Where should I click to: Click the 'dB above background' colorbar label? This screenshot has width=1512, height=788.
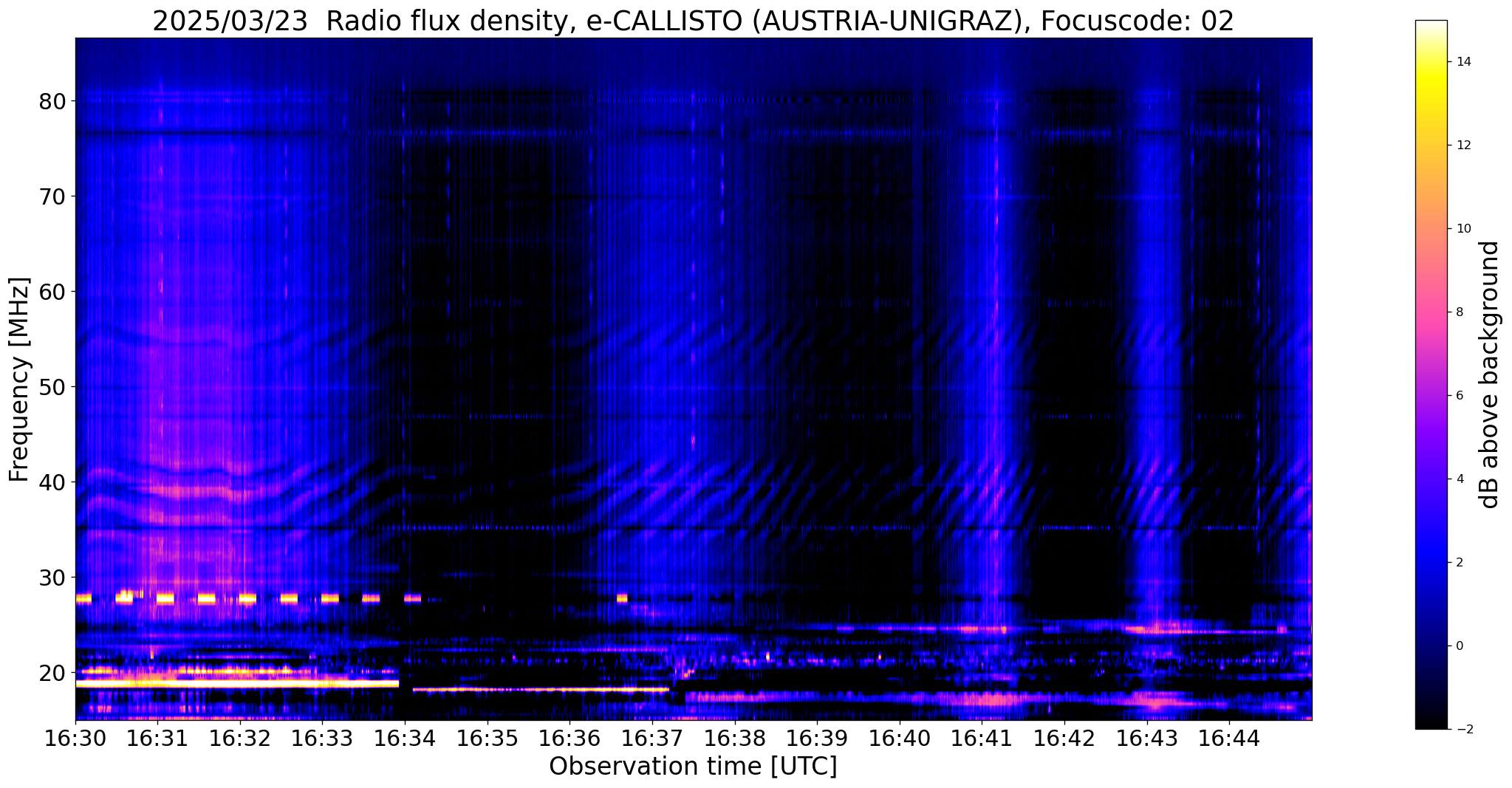click(1490, 374)
